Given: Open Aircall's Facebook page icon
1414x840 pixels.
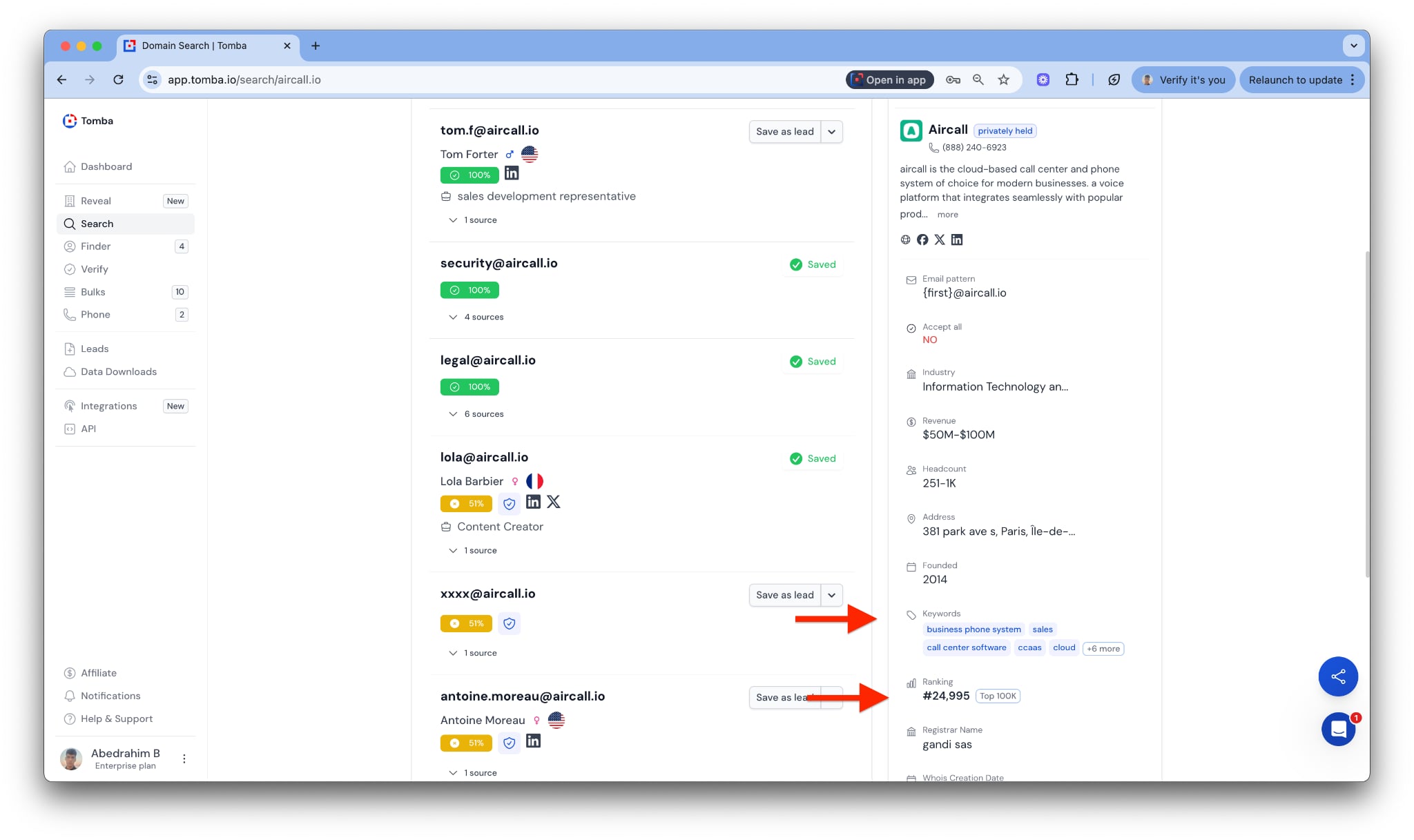Looking at the screenshot, I should (x=922, y=240).
